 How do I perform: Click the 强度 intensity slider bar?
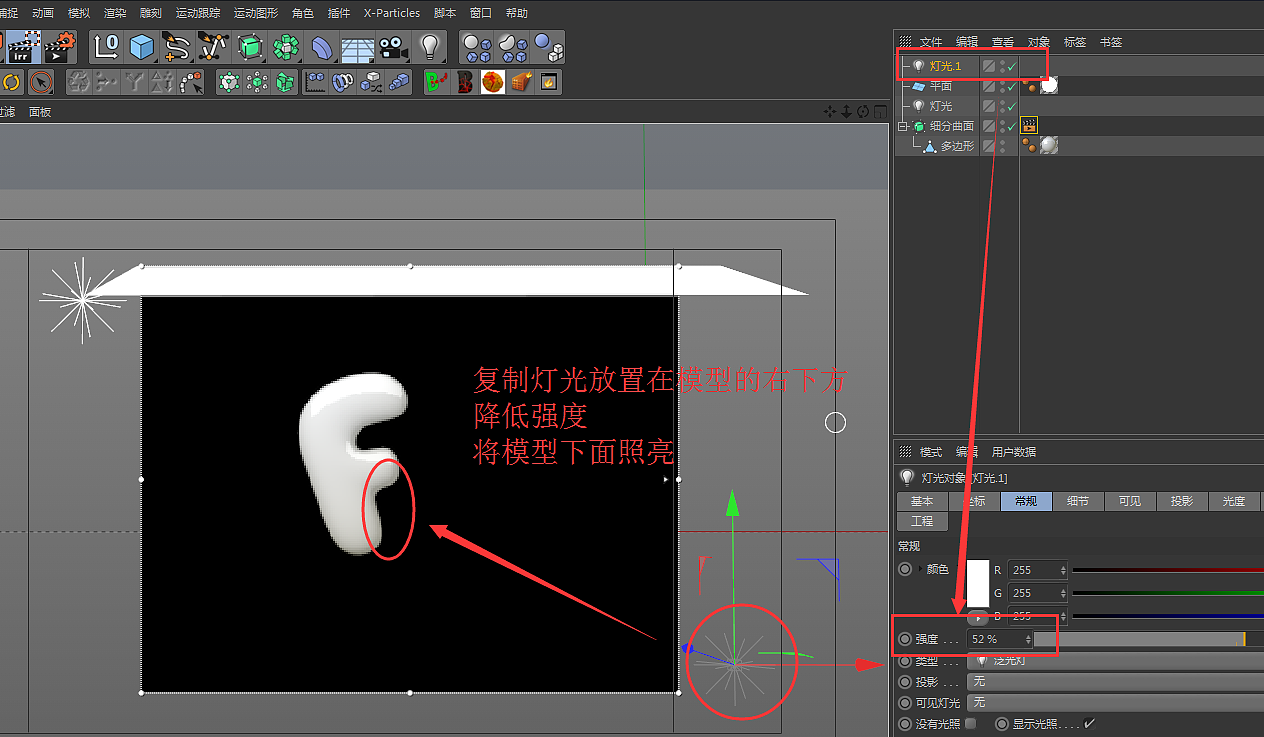(x=1149, y=639)
